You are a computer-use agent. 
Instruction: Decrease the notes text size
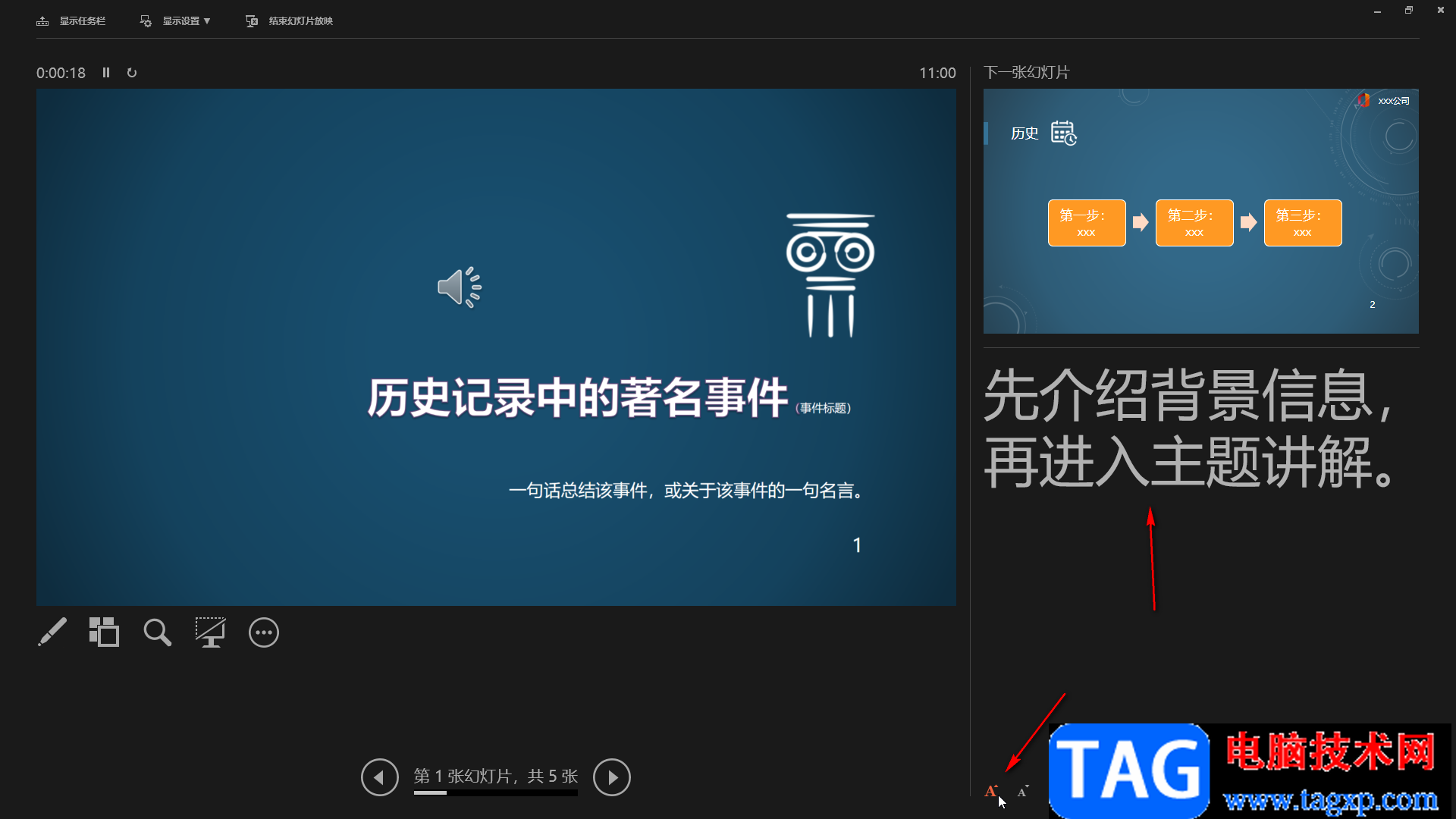(x=1022, y=791)
